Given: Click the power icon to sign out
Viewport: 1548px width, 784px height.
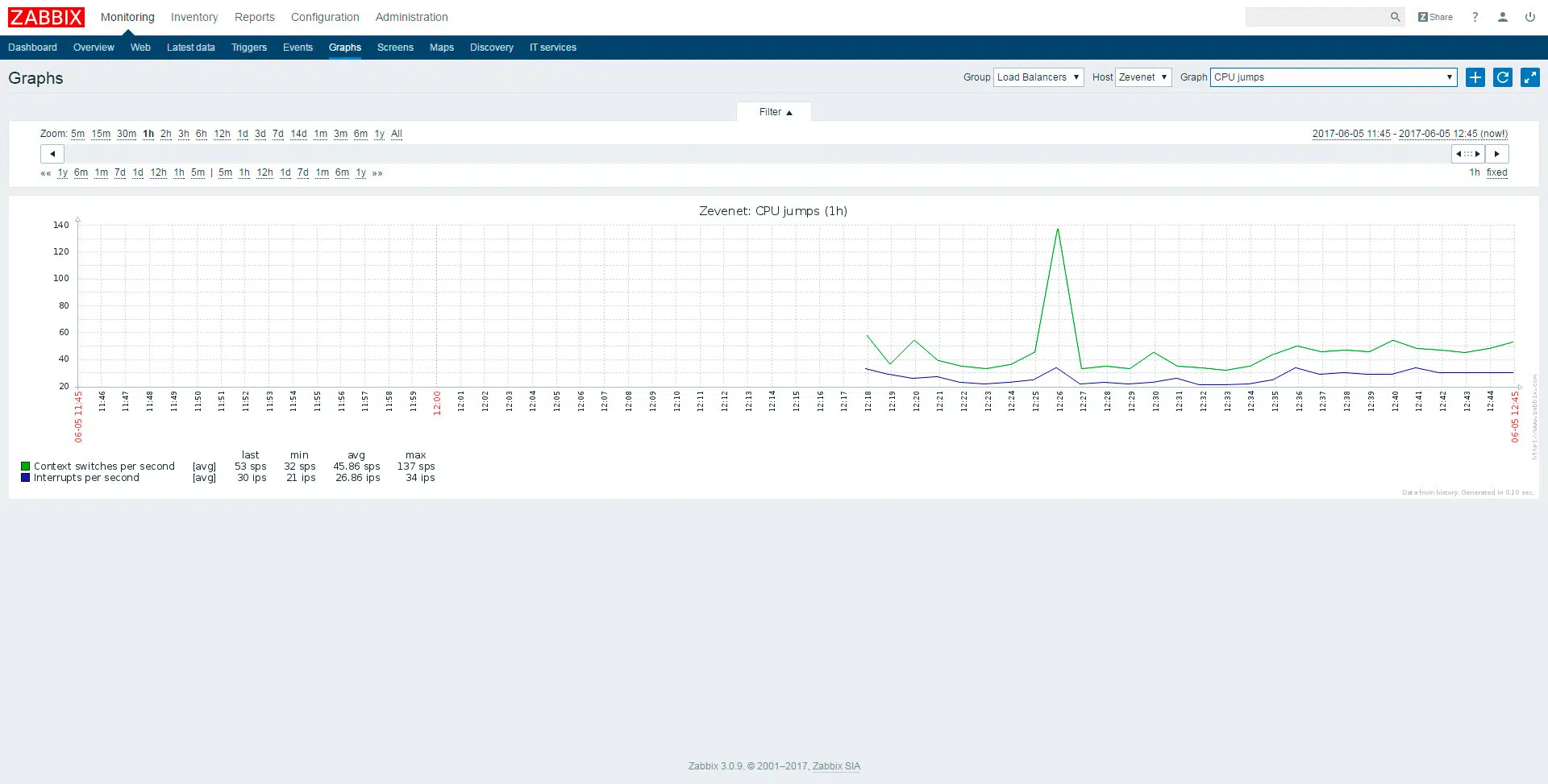Looking at the screenshot, I should [1529, 17].
